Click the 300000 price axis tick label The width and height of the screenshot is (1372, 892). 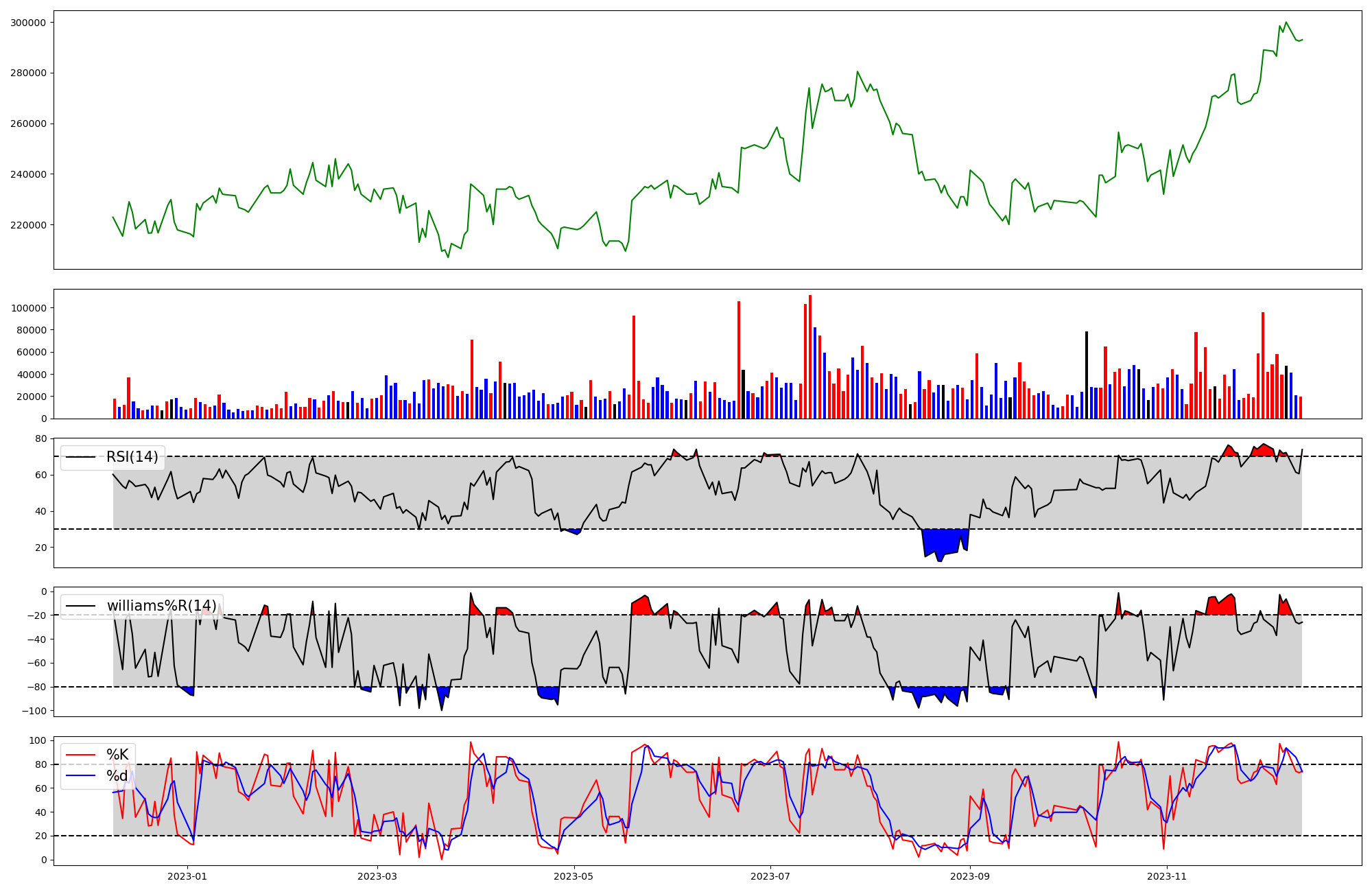coord(28,23)
